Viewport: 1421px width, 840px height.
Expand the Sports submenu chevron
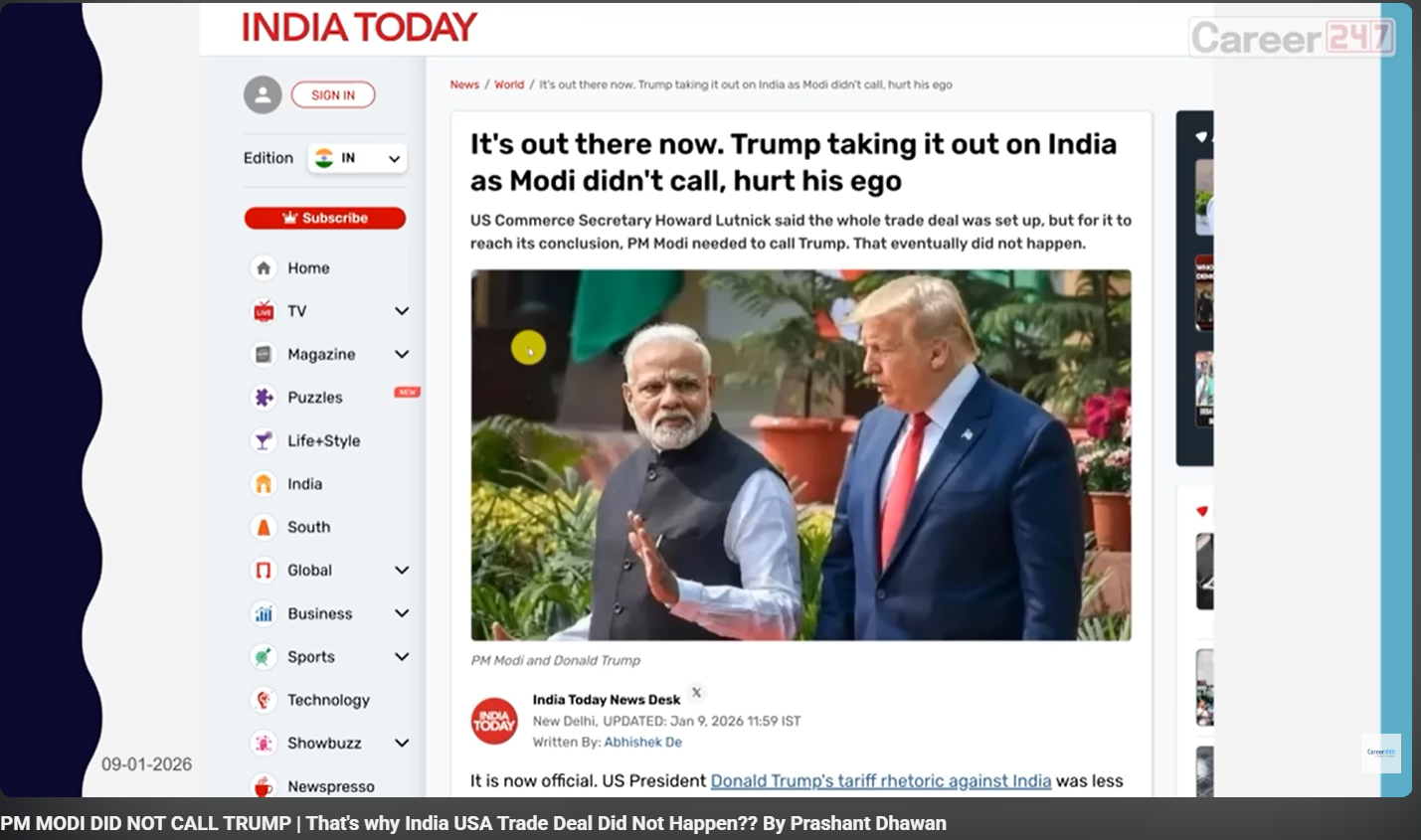click(x=402, y=656)
